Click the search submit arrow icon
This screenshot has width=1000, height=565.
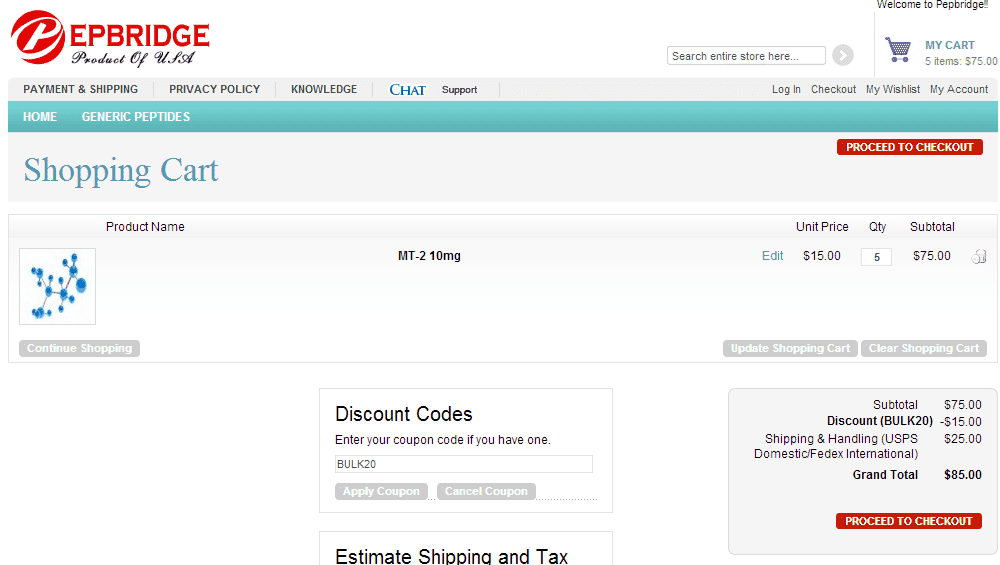[843, 56]
